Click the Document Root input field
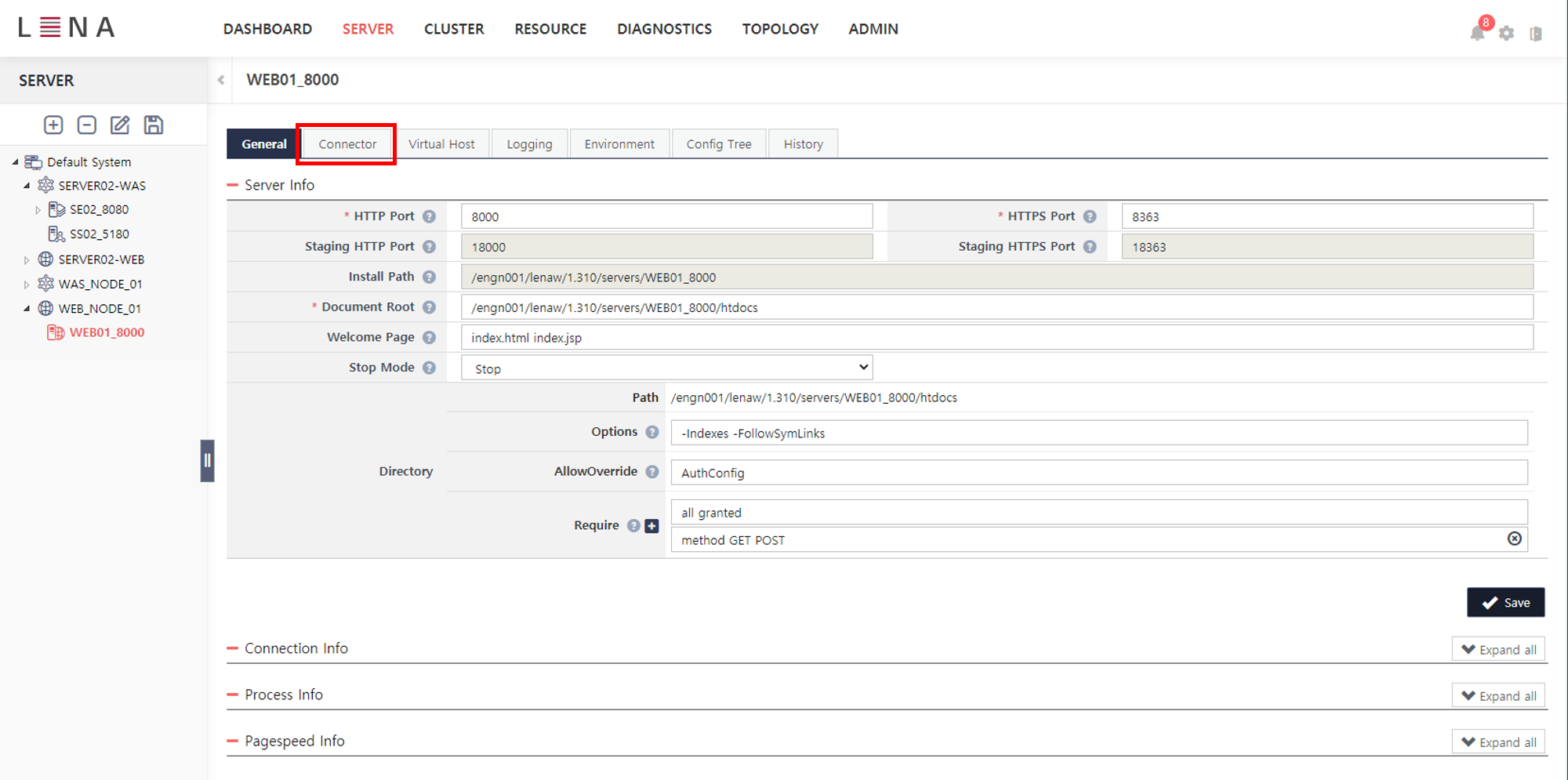 coord(996,307)
